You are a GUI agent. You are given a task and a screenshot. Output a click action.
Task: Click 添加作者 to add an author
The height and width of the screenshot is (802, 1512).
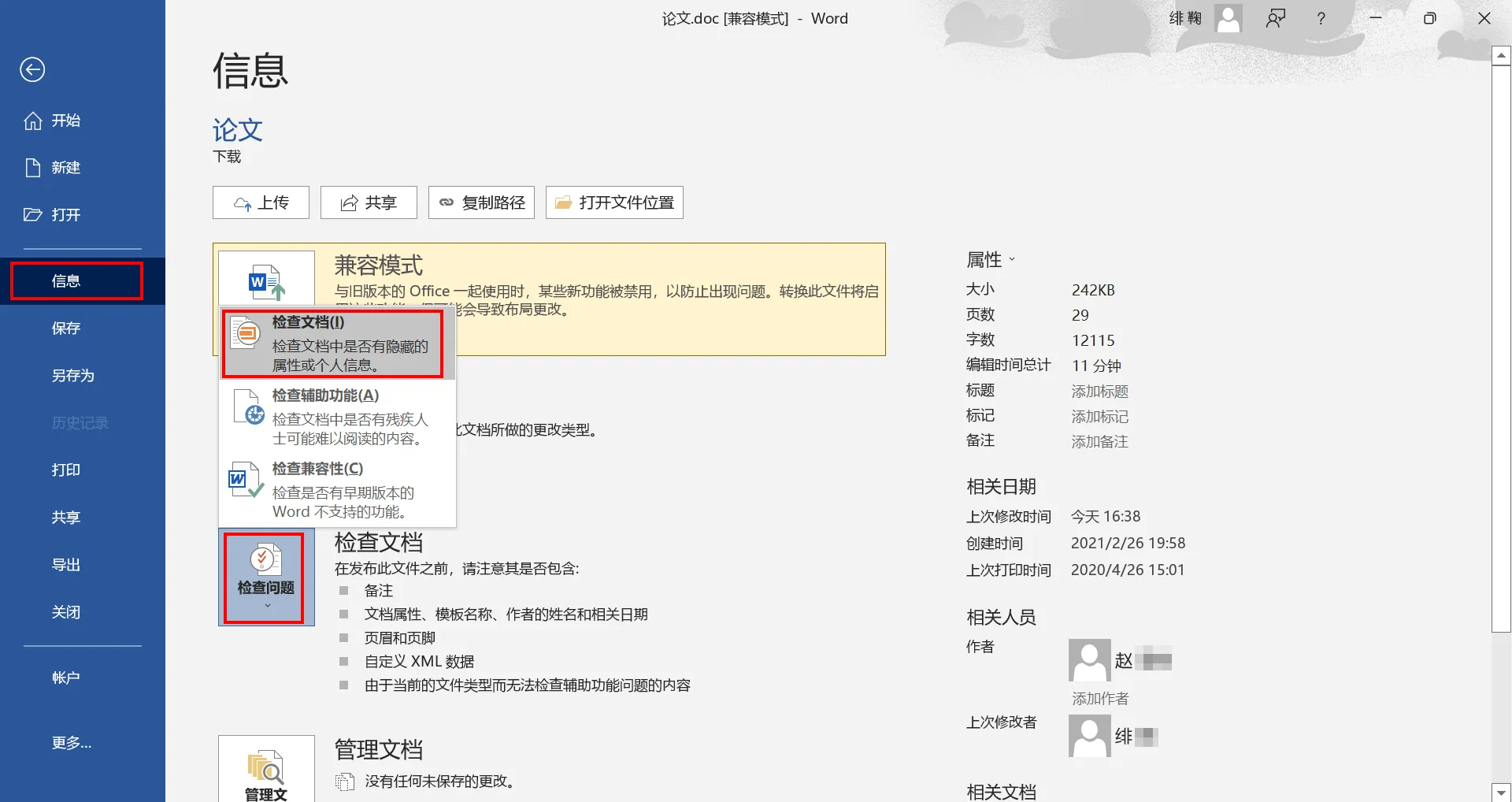(x=1100, y=699)
